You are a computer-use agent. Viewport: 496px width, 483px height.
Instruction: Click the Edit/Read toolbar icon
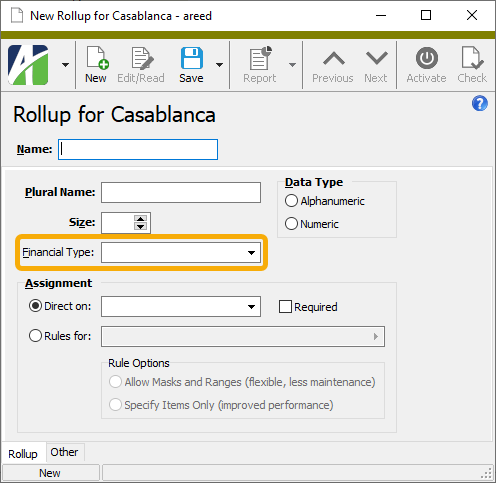pyautogui.click(x=141, y=58)
